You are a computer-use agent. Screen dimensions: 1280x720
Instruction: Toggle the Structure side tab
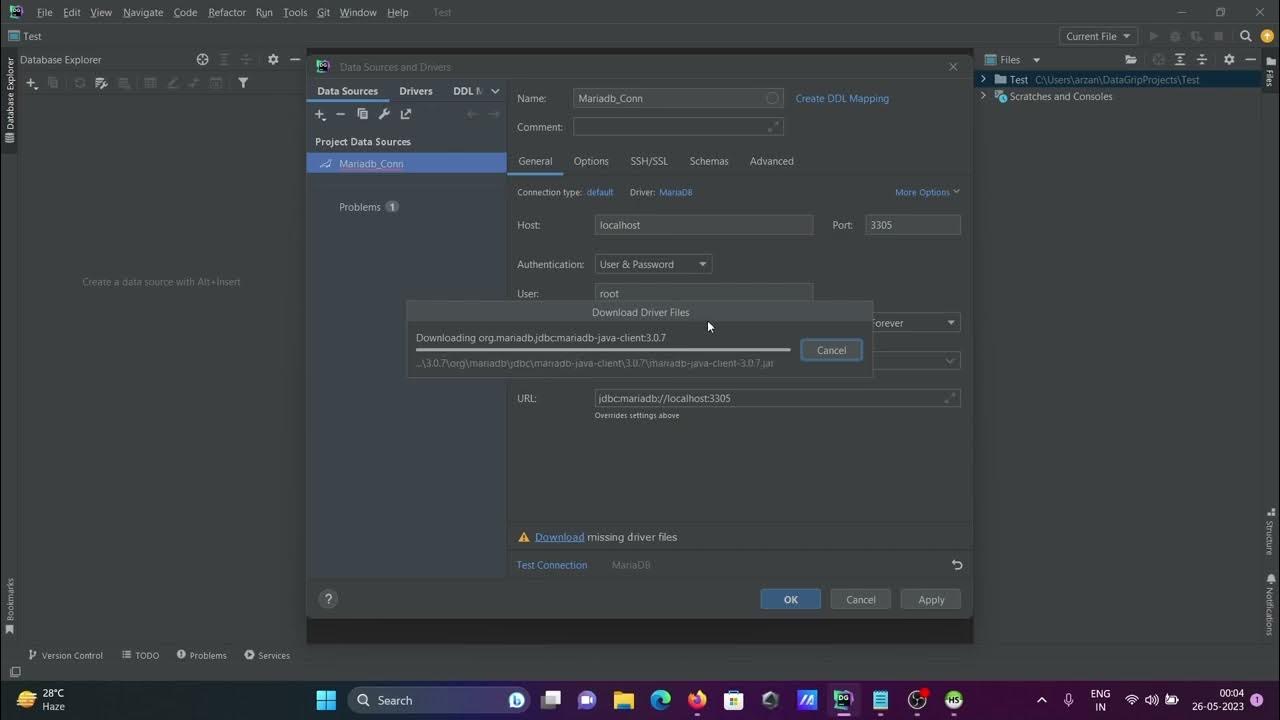pyautogui.click(x=1270, y=530)
